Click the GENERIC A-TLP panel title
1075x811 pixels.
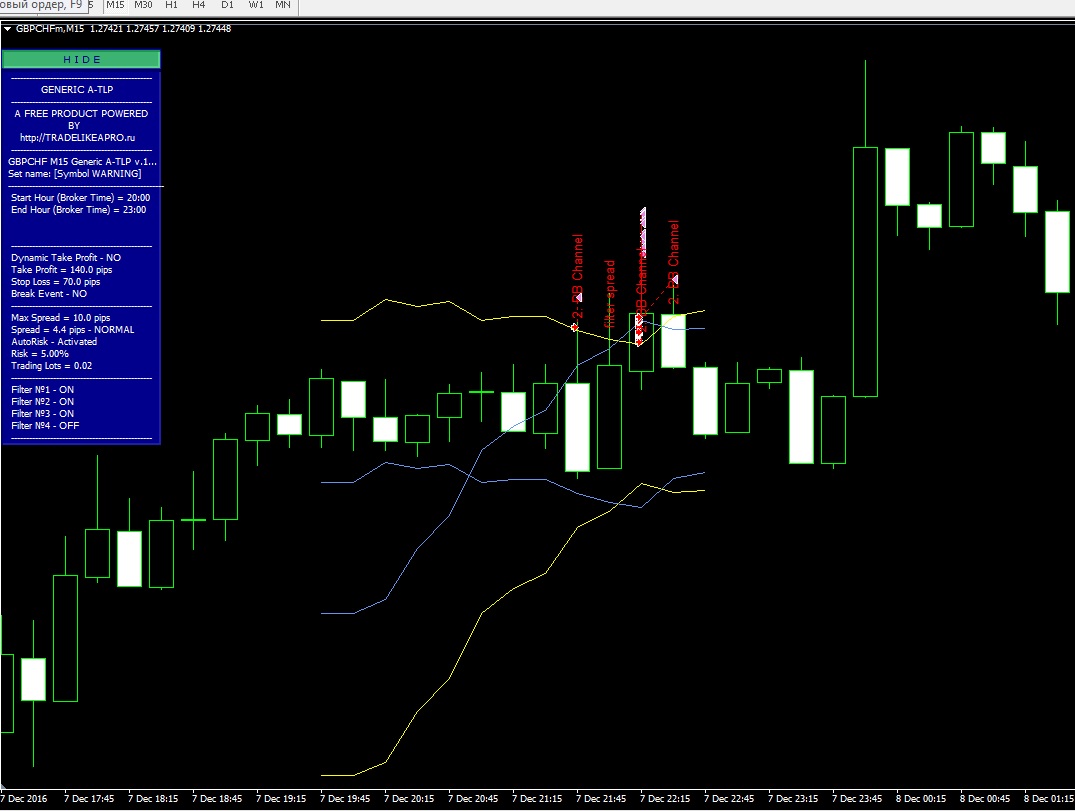coord(77,90)
